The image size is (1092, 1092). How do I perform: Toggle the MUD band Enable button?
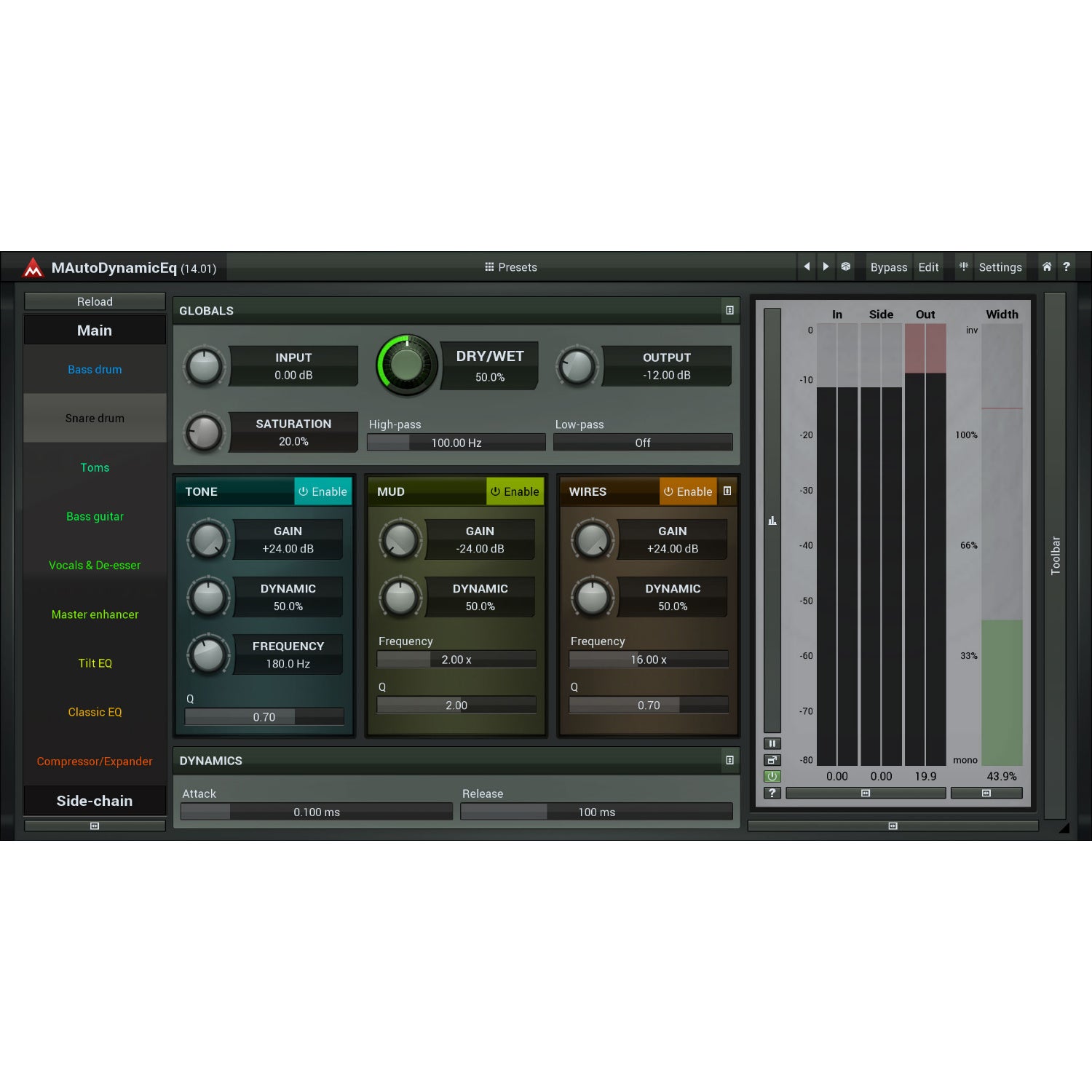515,491
